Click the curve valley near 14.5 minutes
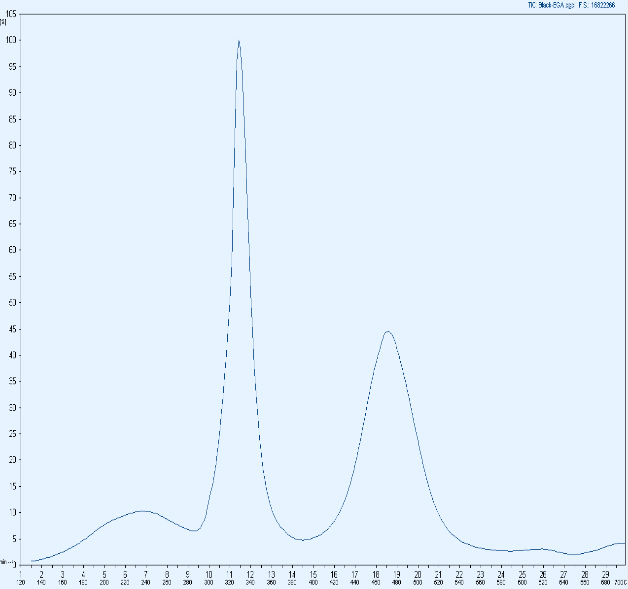The image size is (628, 589). (x=304, y=540)
